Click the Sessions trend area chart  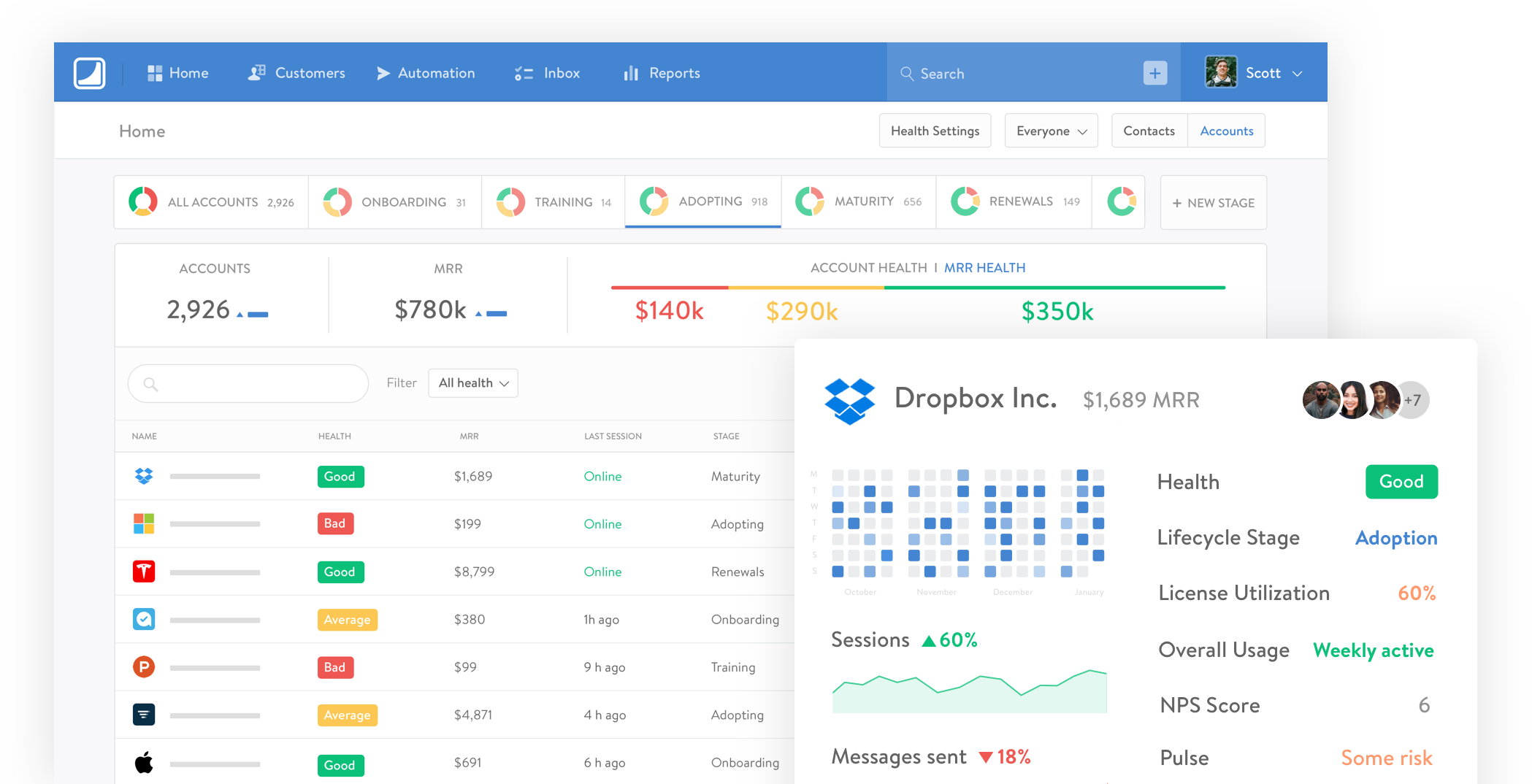pos(969,691)
